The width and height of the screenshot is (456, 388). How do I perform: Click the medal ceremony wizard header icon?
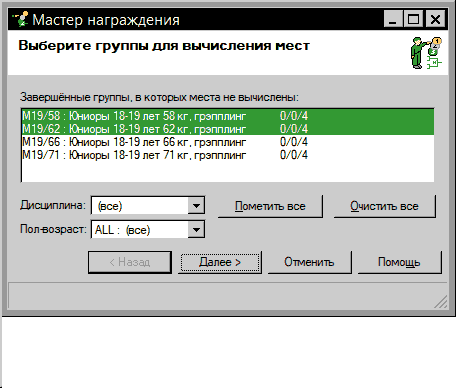pyautogui.click(x=426, y=53)
